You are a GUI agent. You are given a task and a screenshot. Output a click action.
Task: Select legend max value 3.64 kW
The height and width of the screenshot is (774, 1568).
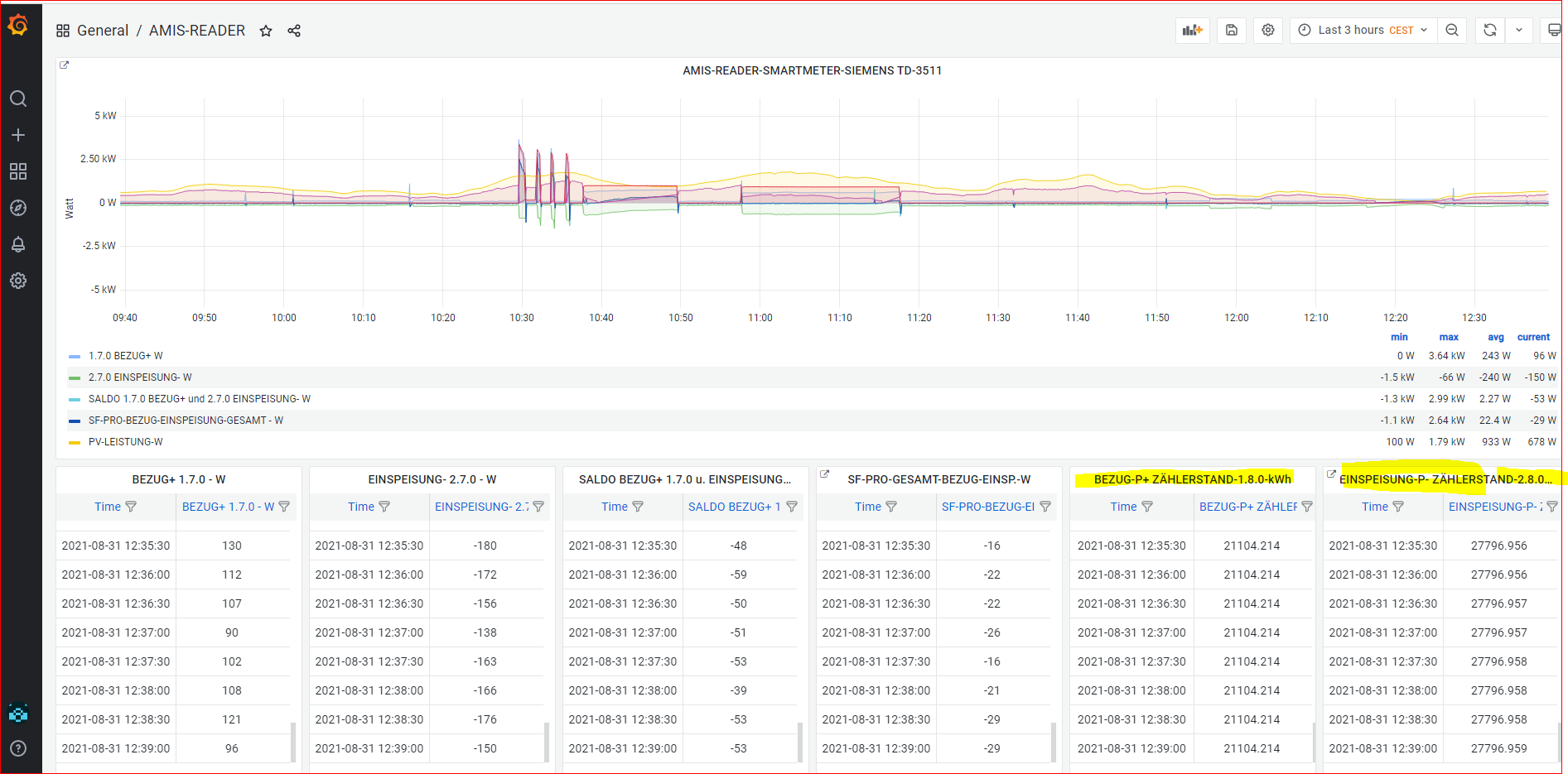point(1446,356)
